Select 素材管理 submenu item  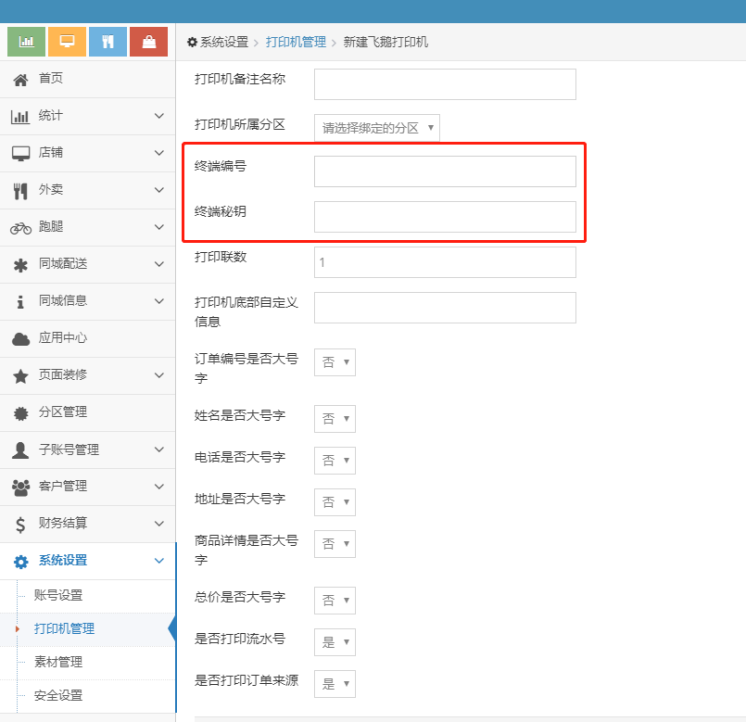(x=58, y=662)
